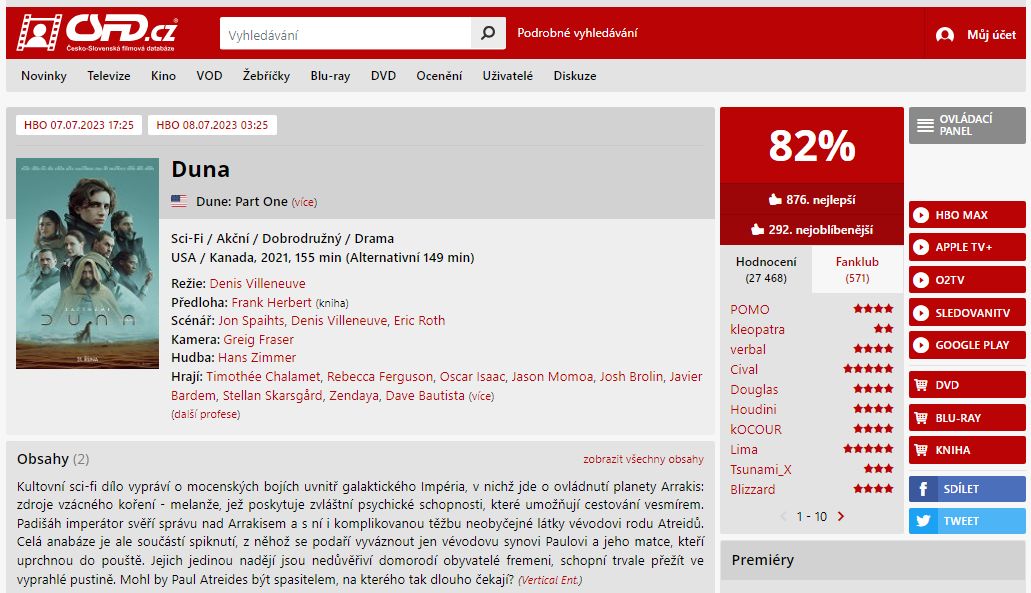
Task: Open actor Dave Bautista link
Action: (425, 396)
